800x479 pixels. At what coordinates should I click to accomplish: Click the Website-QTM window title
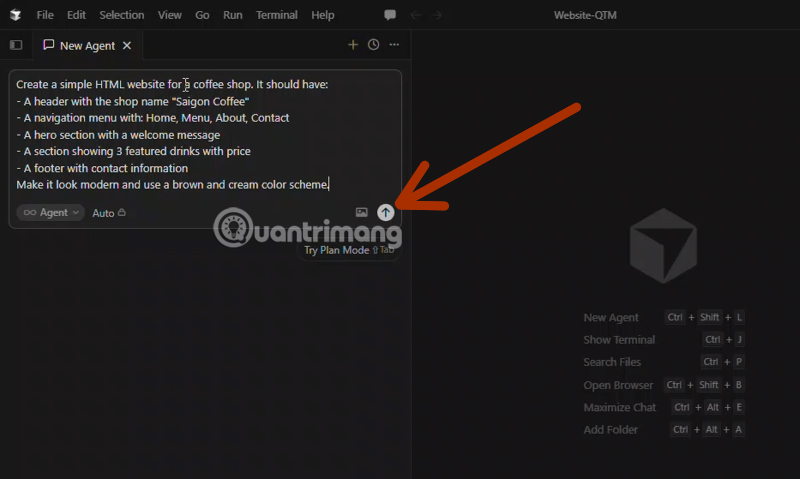tap(585, 15)
